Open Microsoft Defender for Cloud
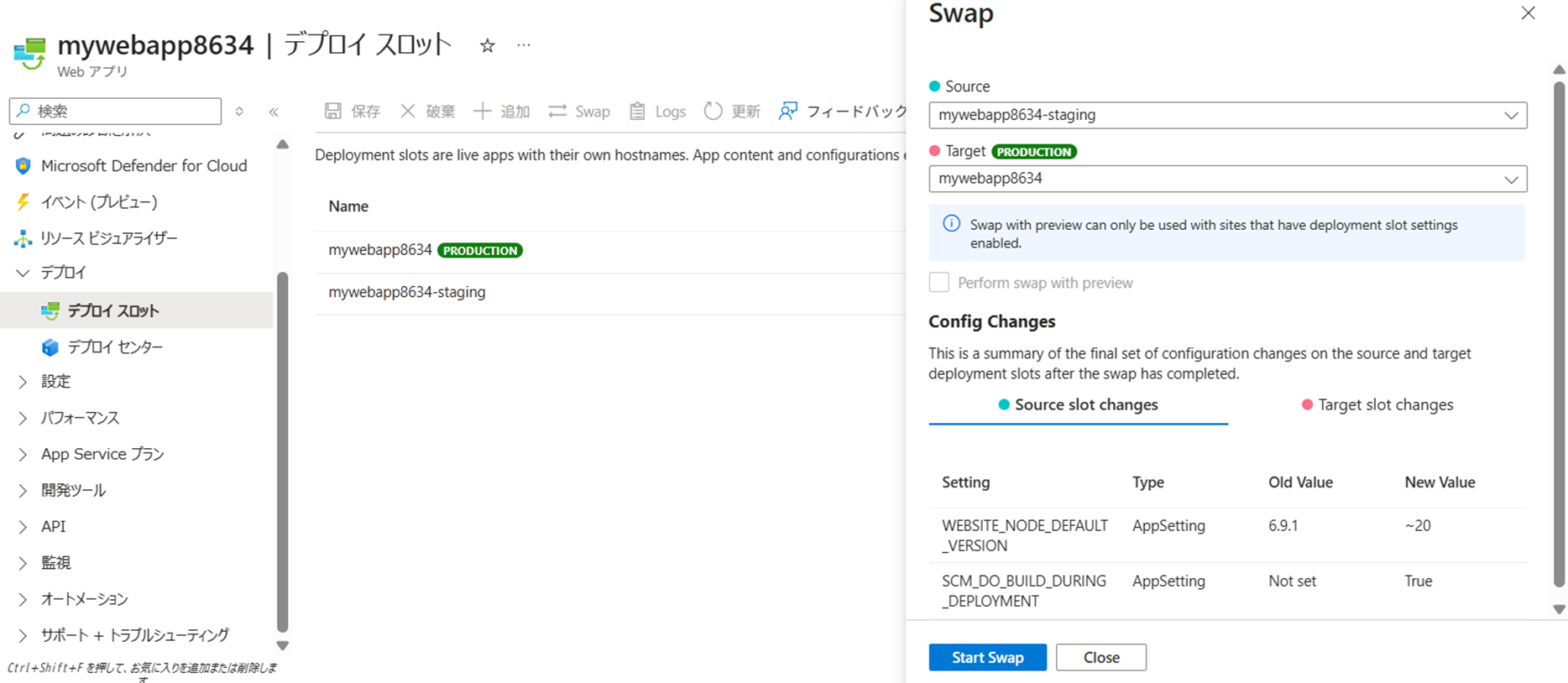 pyautogui.click(x=144, y=165)
